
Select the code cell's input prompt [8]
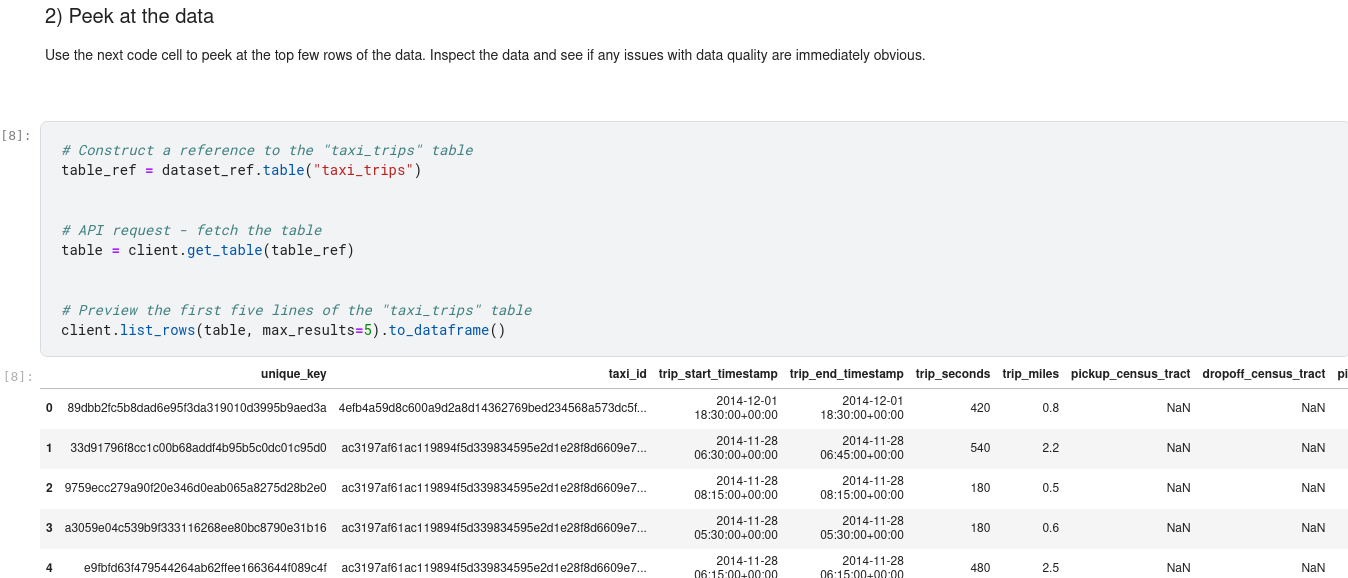click(16, 135)
